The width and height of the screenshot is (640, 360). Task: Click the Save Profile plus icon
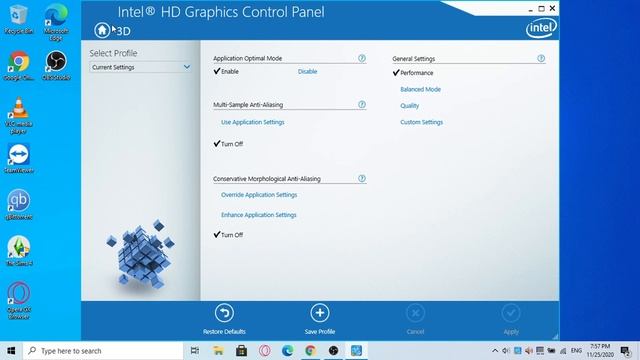320,313
